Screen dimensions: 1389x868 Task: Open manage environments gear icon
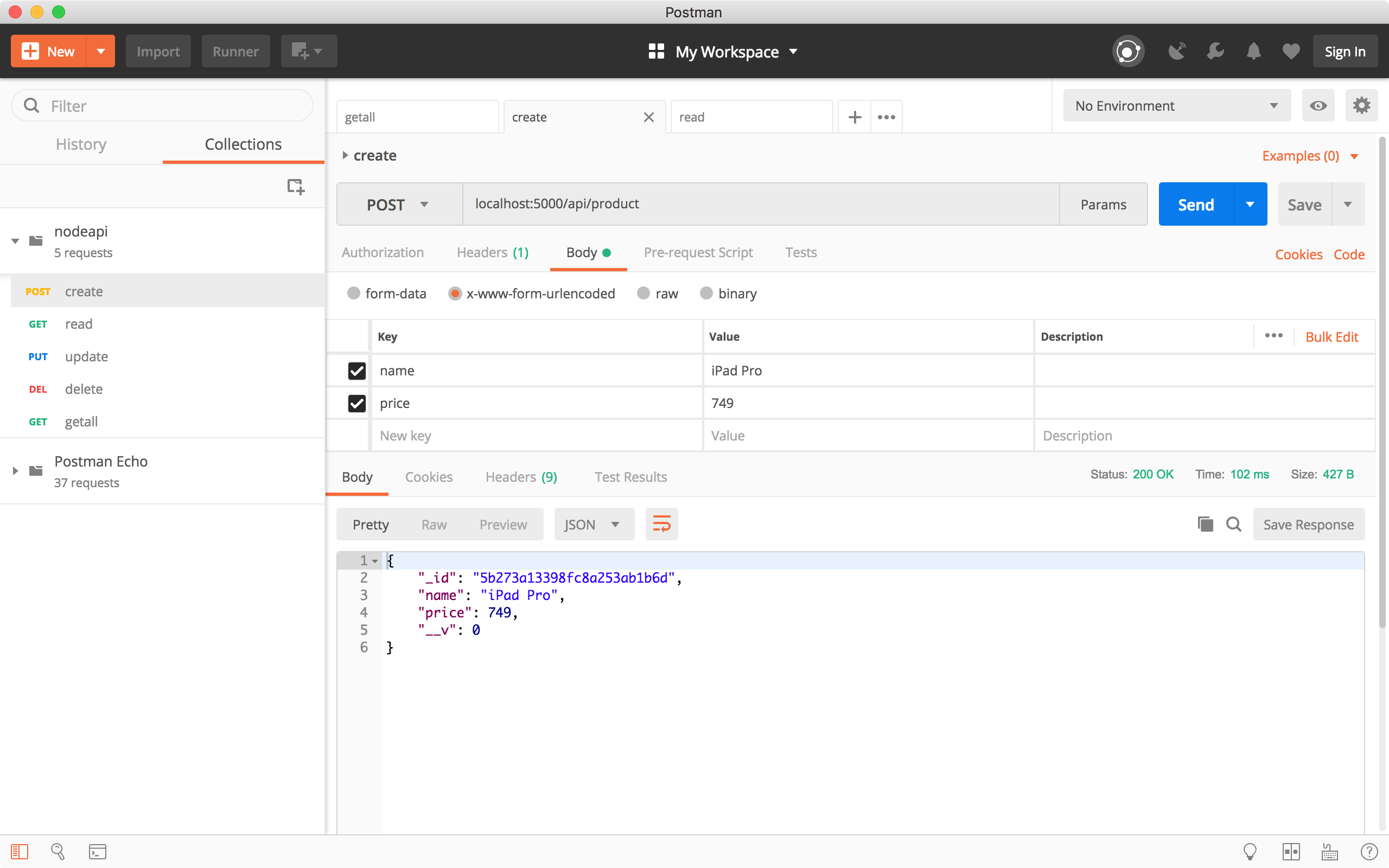[1361, 106]
